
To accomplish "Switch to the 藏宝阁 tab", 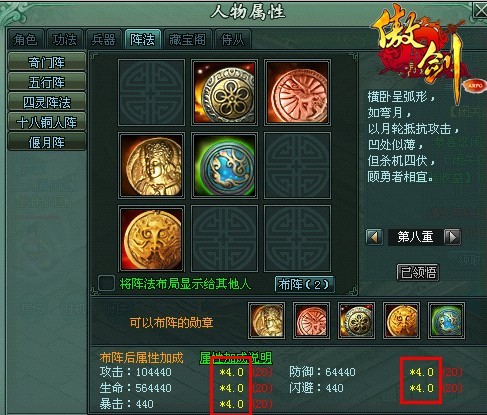I will coord(187,40).
